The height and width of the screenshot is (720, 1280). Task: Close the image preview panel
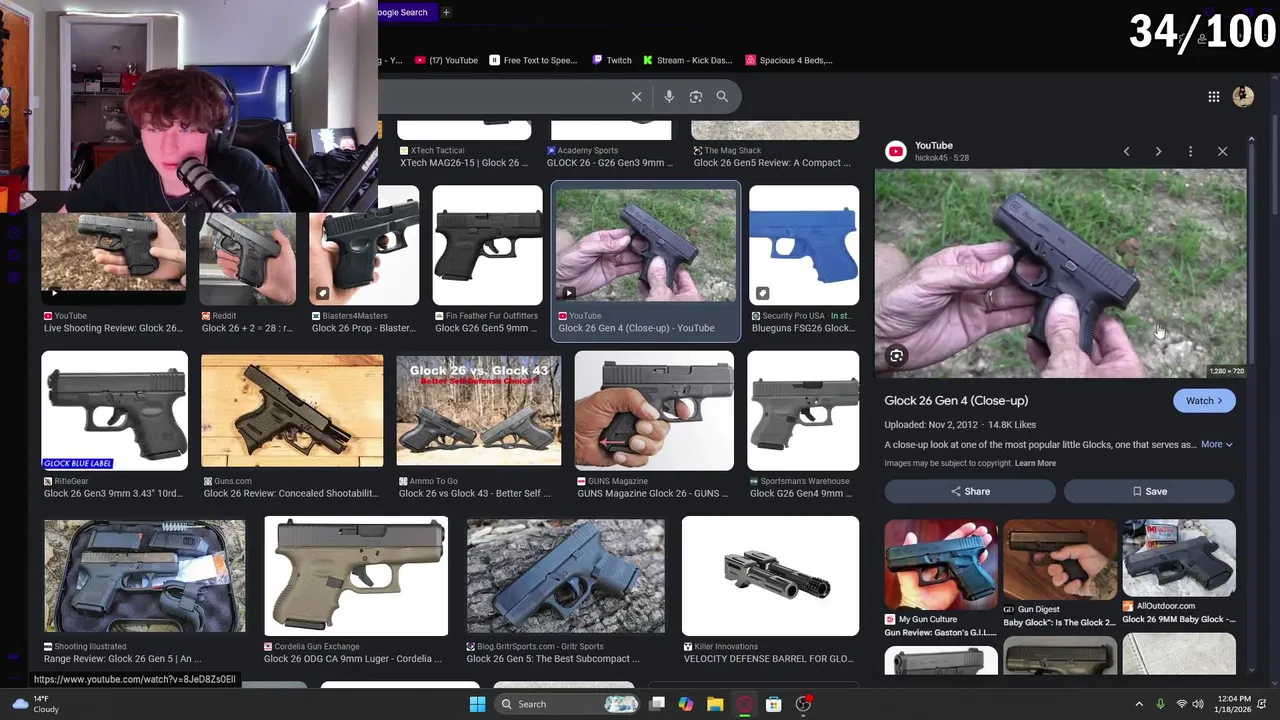(x=1222, y=151)
